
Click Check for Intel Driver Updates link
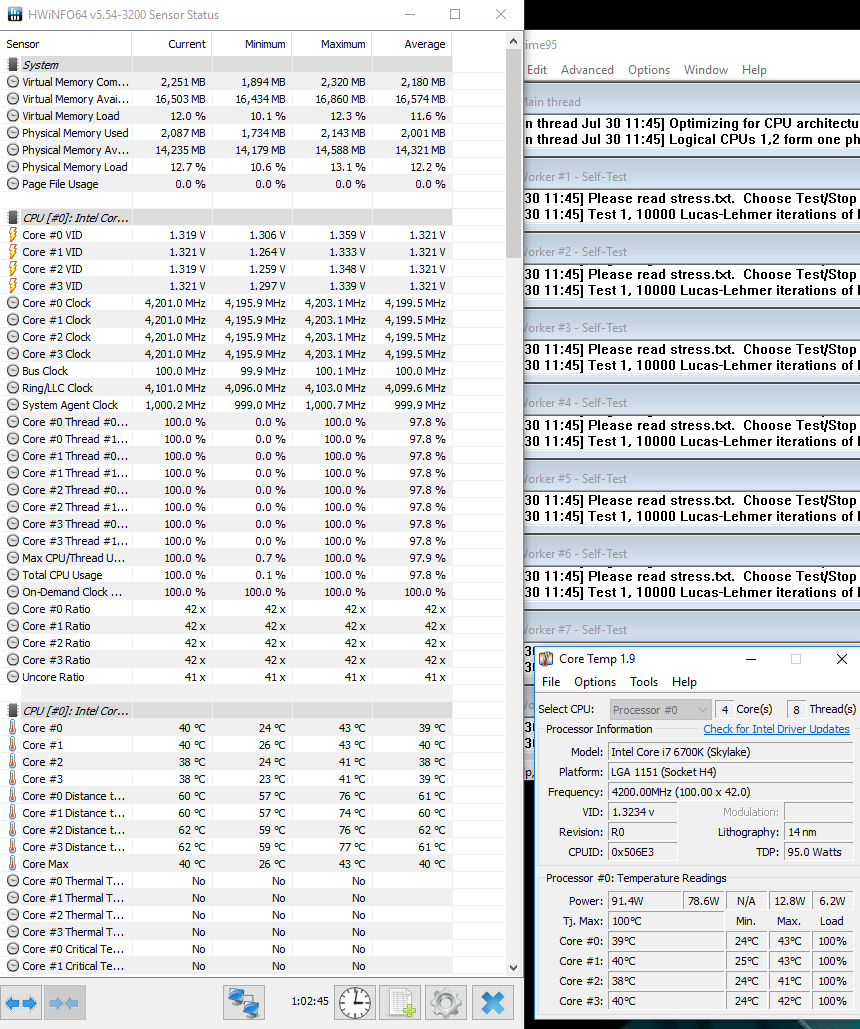[776, 729]
